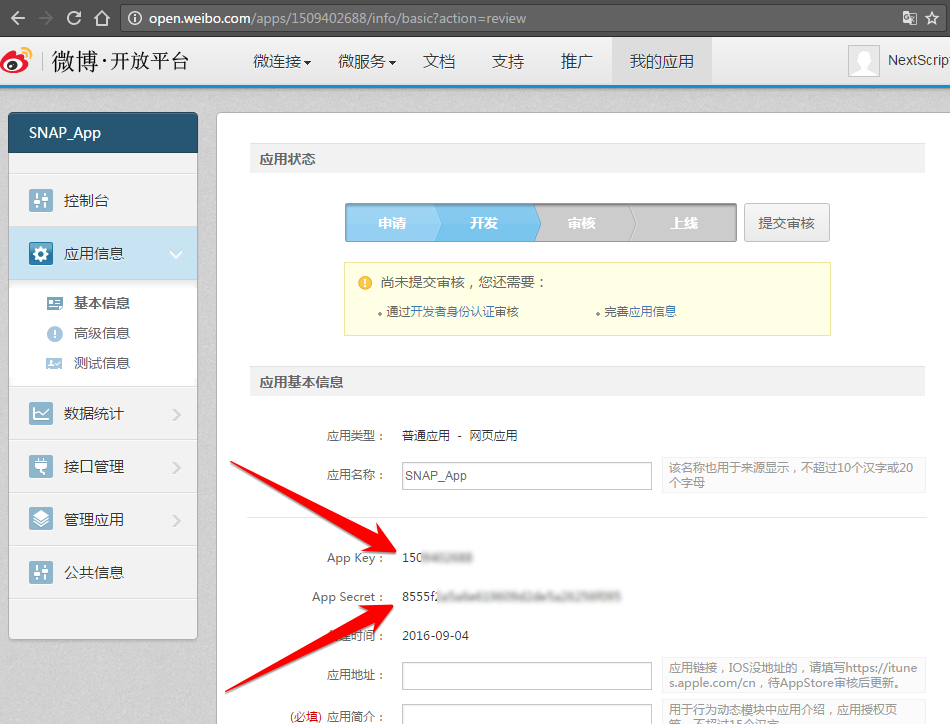Focus the 应用名称 input field
The height and width of the screenshot is (724, 950).
pos(526,476)
